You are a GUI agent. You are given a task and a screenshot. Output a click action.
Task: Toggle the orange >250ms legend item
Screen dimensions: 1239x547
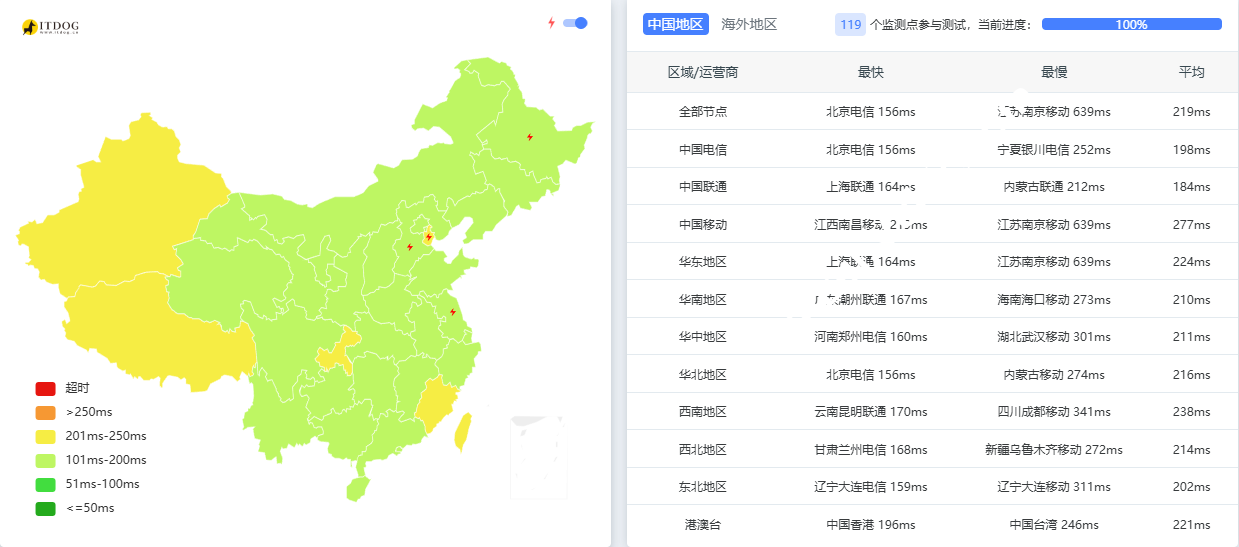click(x=46, y=412)
